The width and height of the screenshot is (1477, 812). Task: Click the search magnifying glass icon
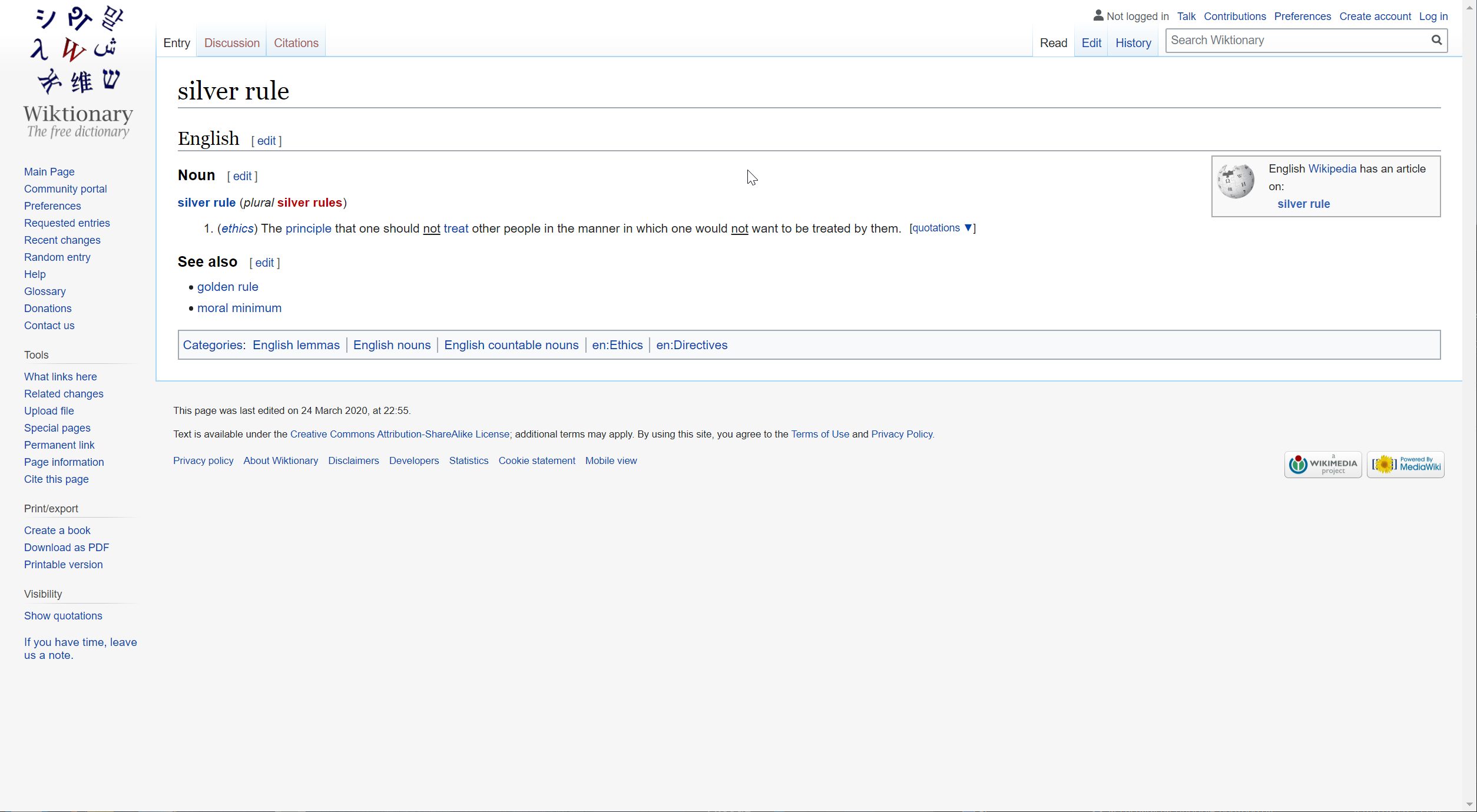coord(1436,40)
